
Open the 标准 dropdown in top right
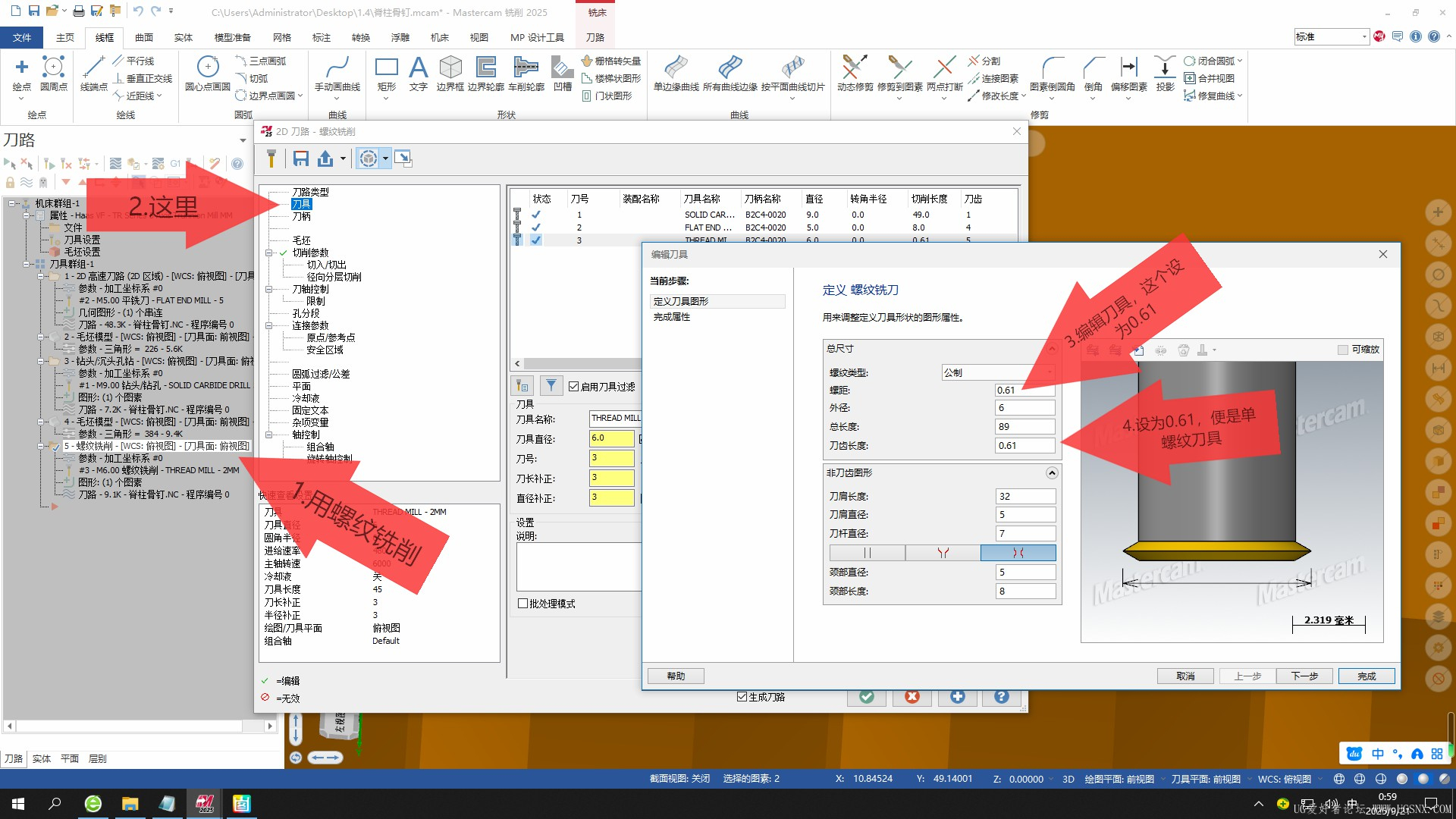(x=1363, y=36)
